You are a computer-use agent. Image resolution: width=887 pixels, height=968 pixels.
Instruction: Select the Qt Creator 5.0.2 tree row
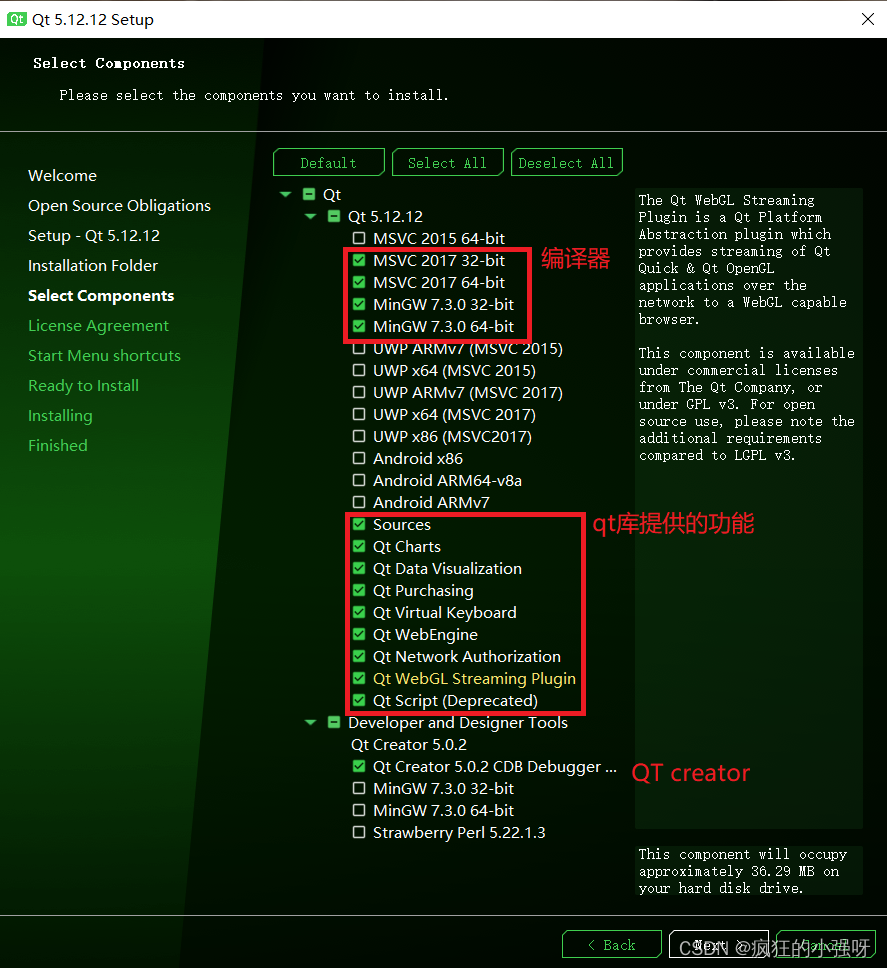(409, 745)
